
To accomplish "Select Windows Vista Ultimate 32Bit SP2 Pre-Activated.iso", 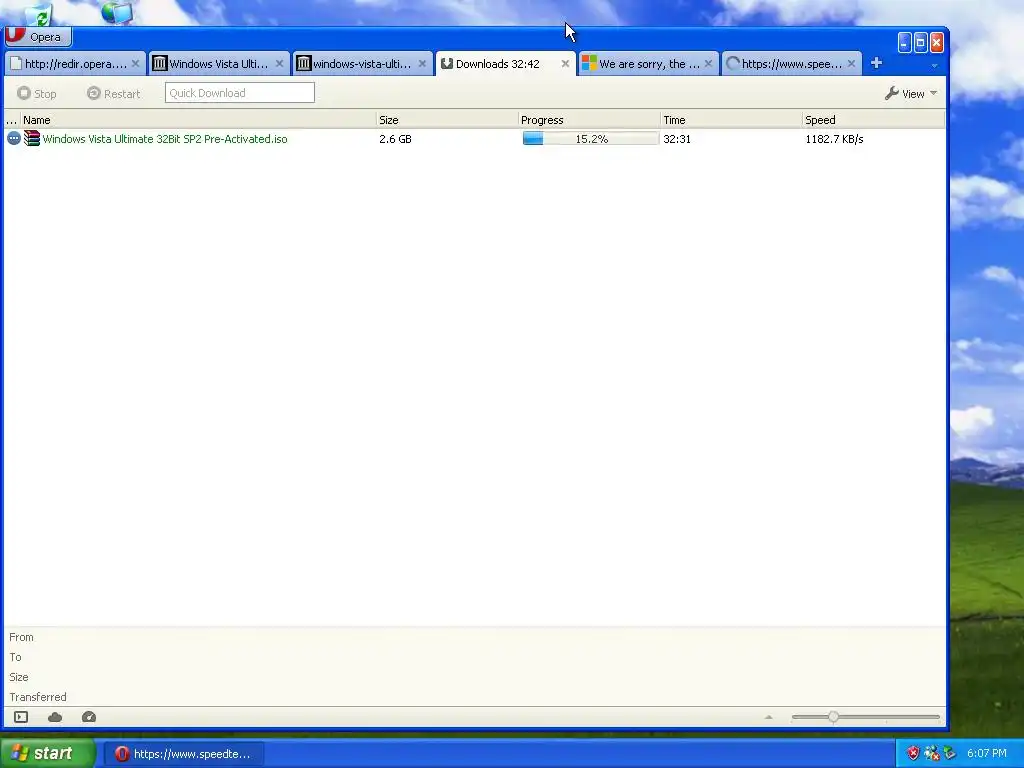I will [165, 139].
